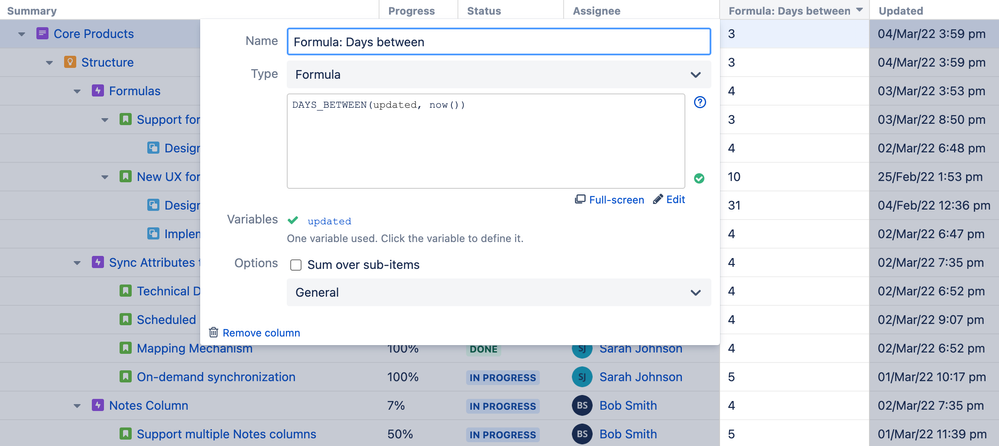The height and width of the screenshot is (446, 999).
Task: Click the updated date 04/Feb/22 12:36 pm
Action: point(933,205)
